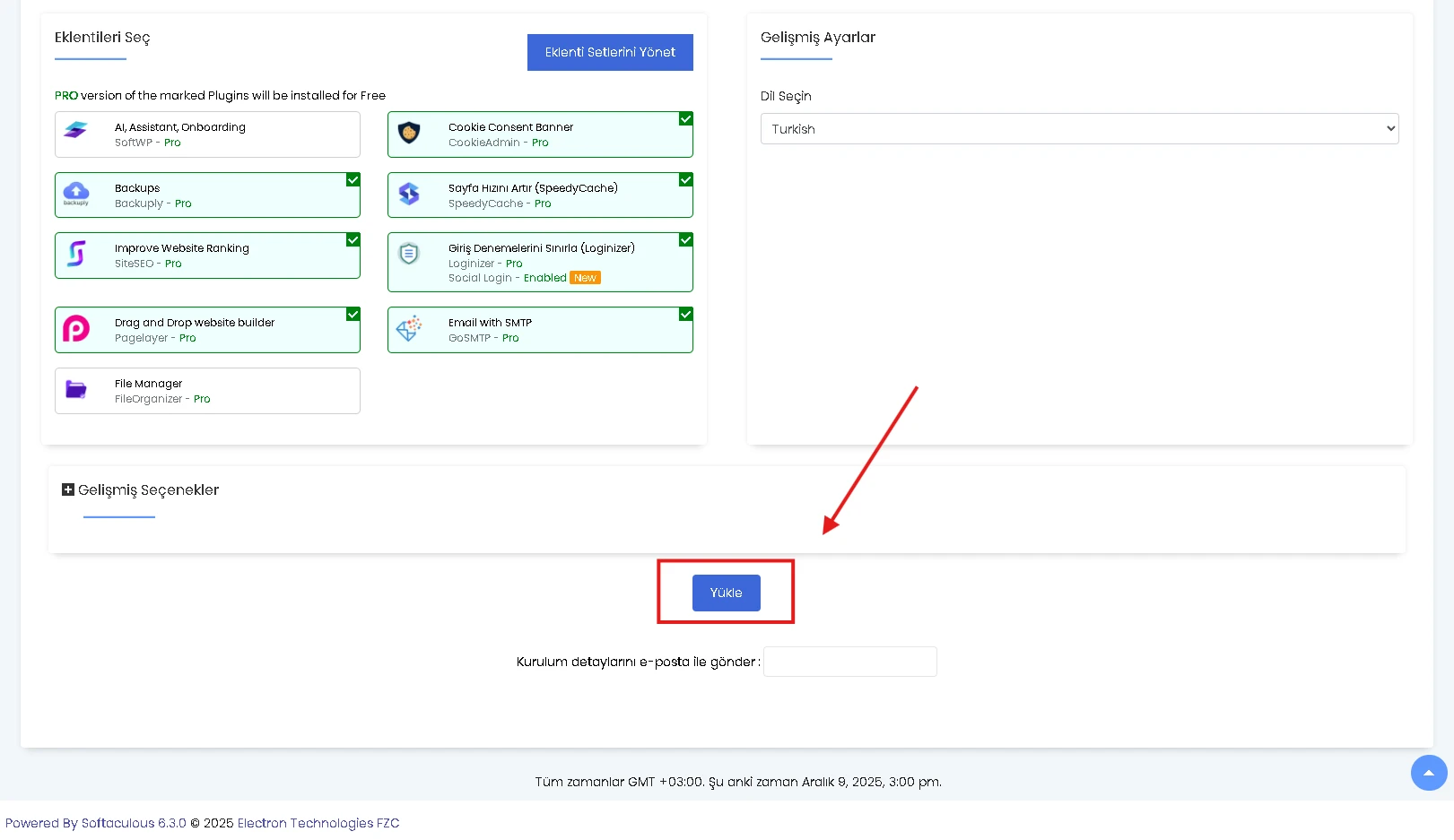
Task: Select the File Manager plugin card
Action: pos(207,391)
